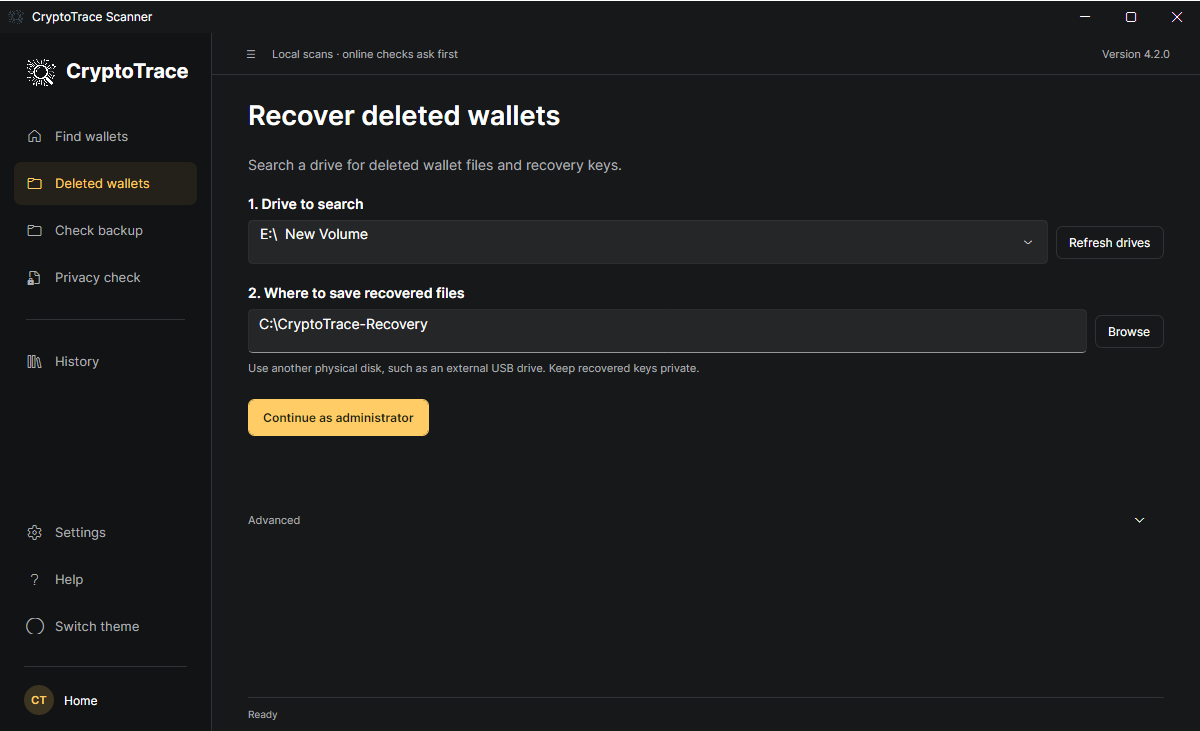Click the Check backup folder icon
Image resolution: width=1200 pixels, height=731 pixels.
pos(35,230)
